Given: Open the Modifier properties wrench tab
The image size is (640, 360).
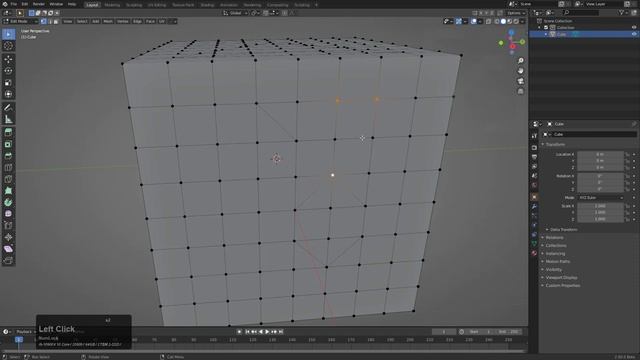Looking at the screenshot, I should click(x=534, y=207).
